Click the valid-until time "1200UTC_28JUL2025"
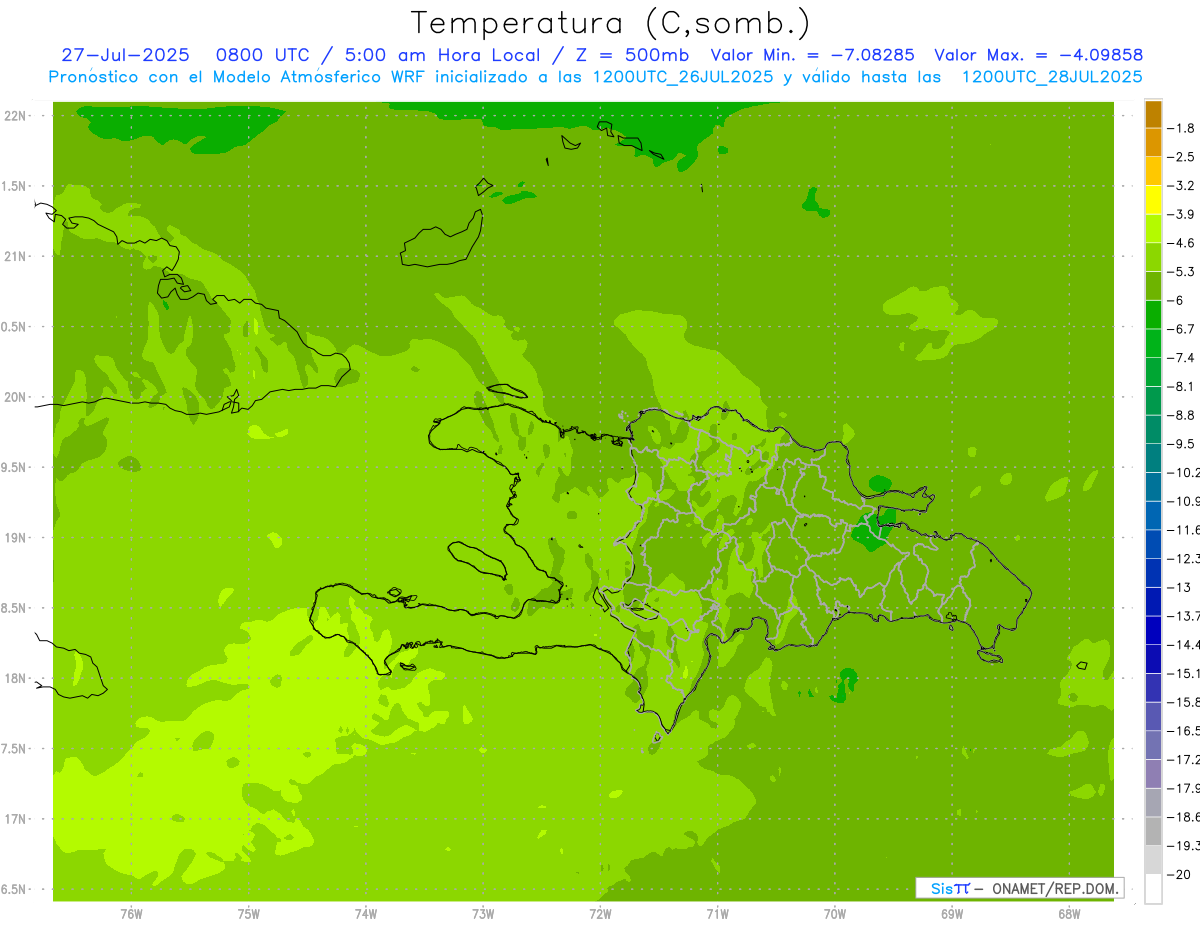The width and height of the screenshot is (1200, 927). pos(1052,77)
